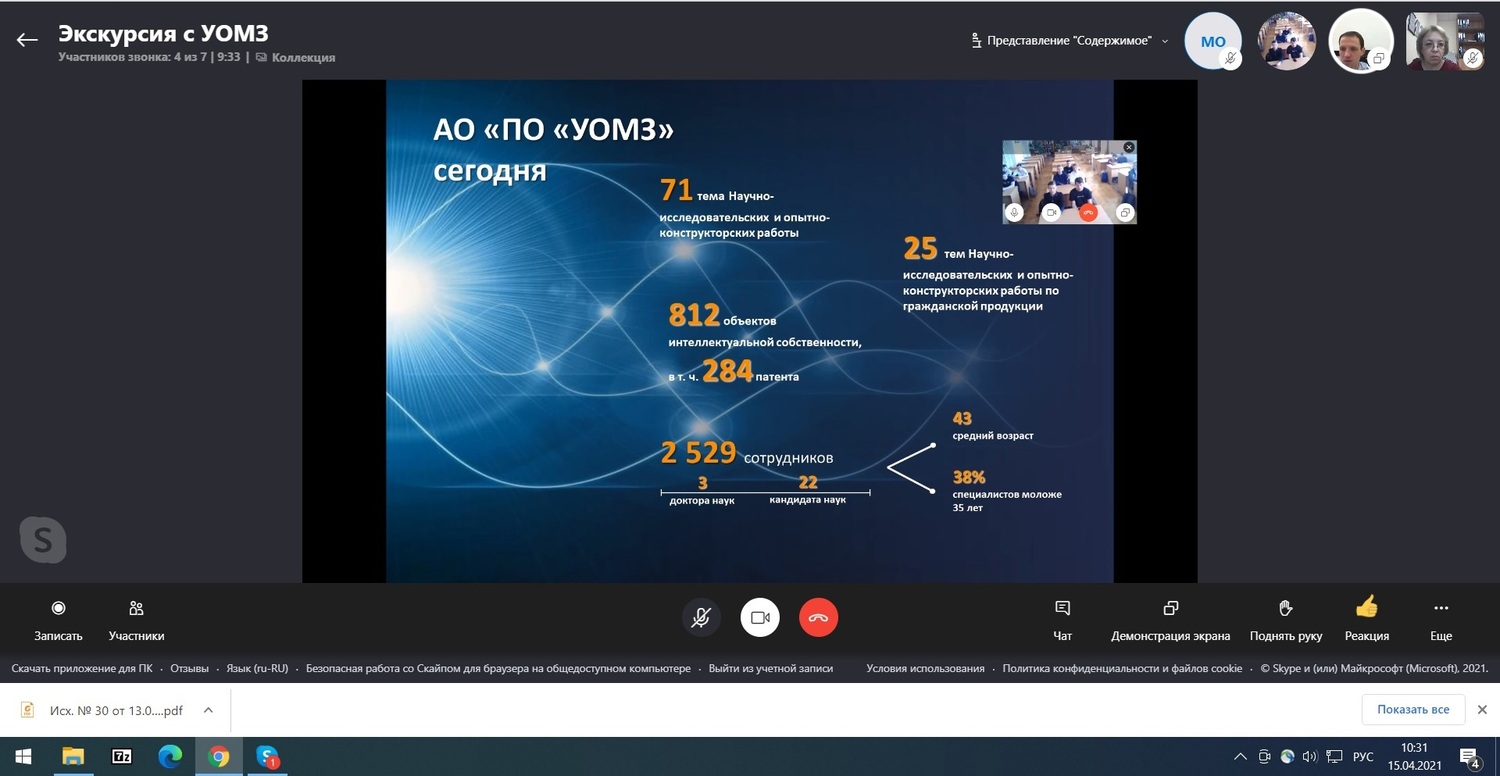The width and height of the screenshot is (1500, 776).
Task: Show hidden system tray icons
Action: tap(1241, 757)
